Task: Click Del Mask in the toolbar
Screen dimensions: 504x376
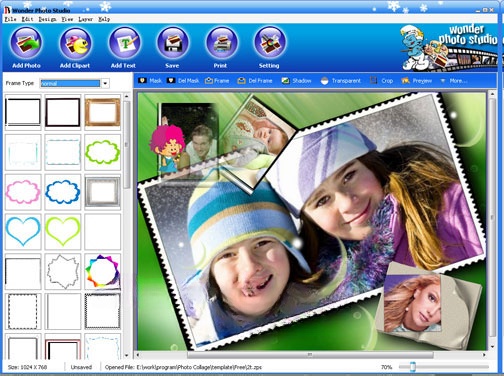Action: tap(183, 81)
